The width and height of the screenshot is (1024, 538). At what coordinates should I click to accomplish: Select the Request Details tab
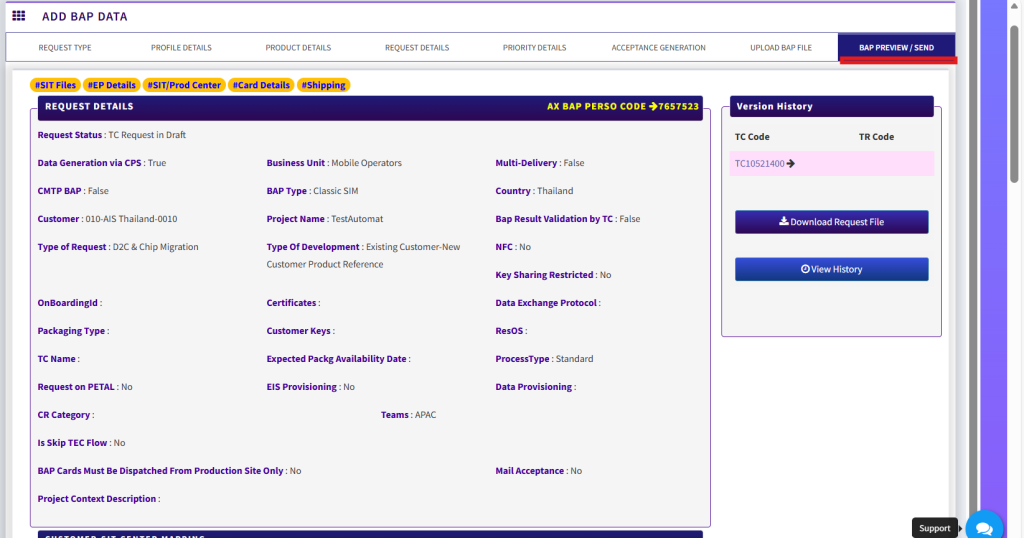[x=417, y=48]
